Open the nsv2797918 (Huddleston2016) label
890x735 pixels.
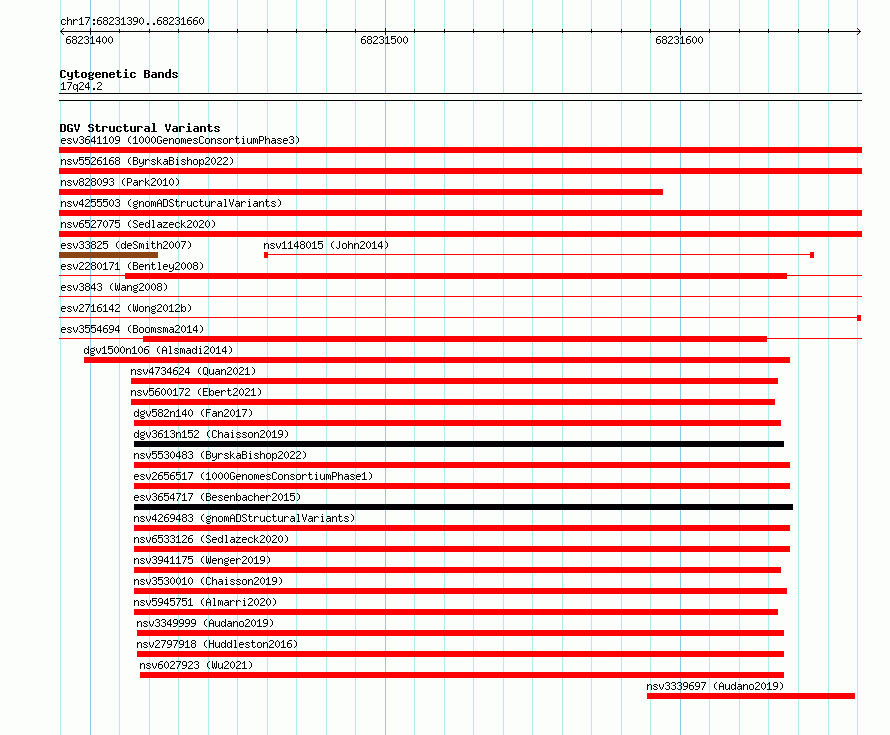click(x=217, y=644)
